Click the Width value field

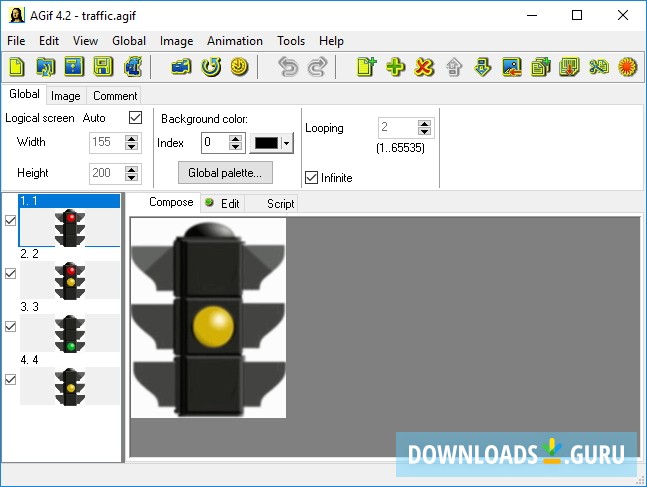click(107, 142)
